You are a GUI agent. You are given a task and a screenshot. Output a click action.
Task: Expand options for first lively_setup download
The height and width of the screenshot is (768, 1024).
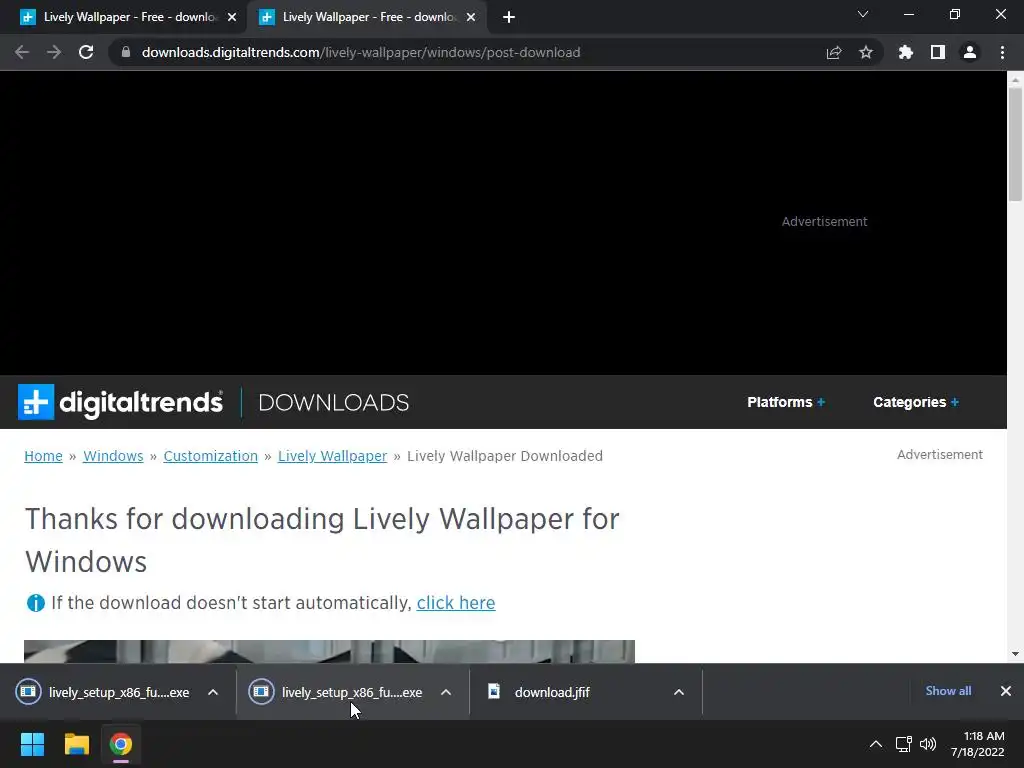(x=213, y=692)
